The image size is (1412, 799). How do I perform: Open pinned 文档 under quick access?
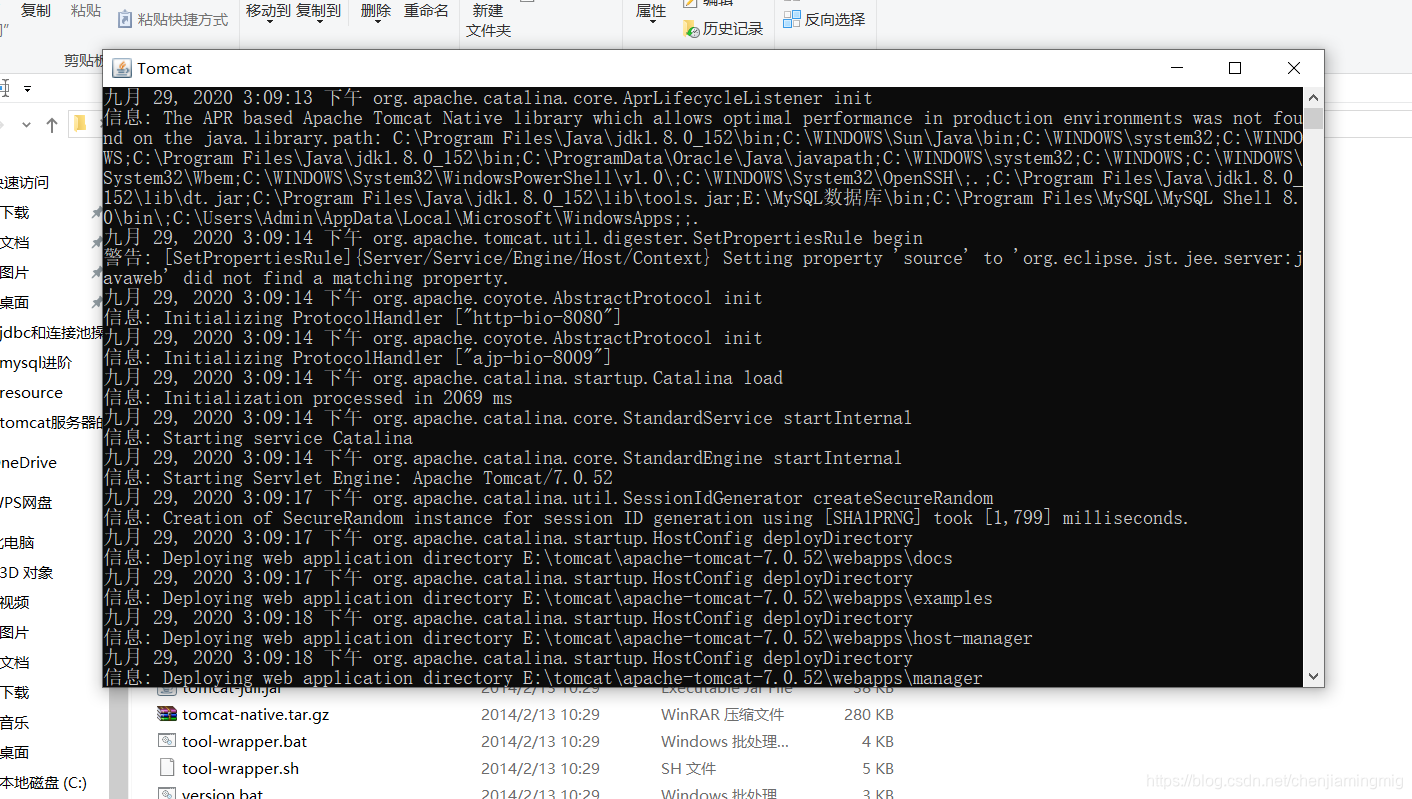(x=15, y=242)
